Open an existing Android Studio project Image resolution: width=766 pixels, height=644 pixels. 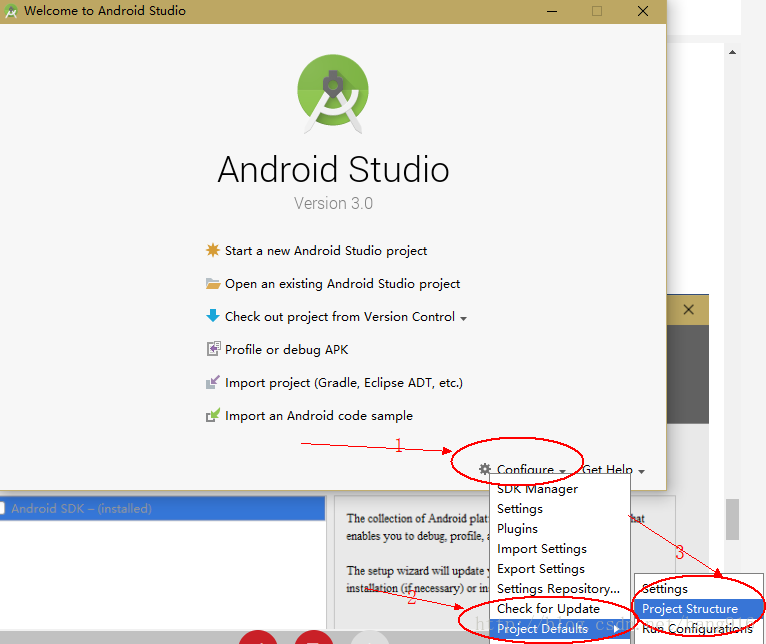pyautogui.click(x=342, y=284)
